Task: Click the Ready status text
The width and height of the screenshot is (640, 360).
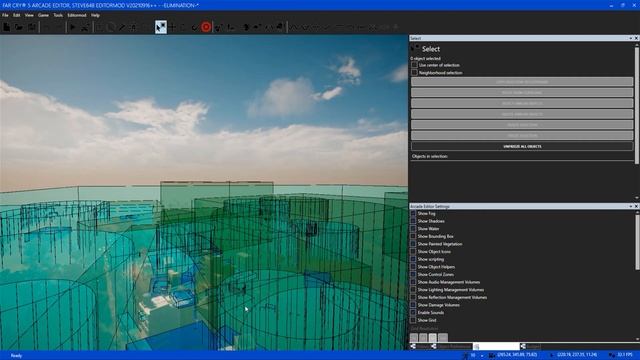Action: click(x=16, y=356)
